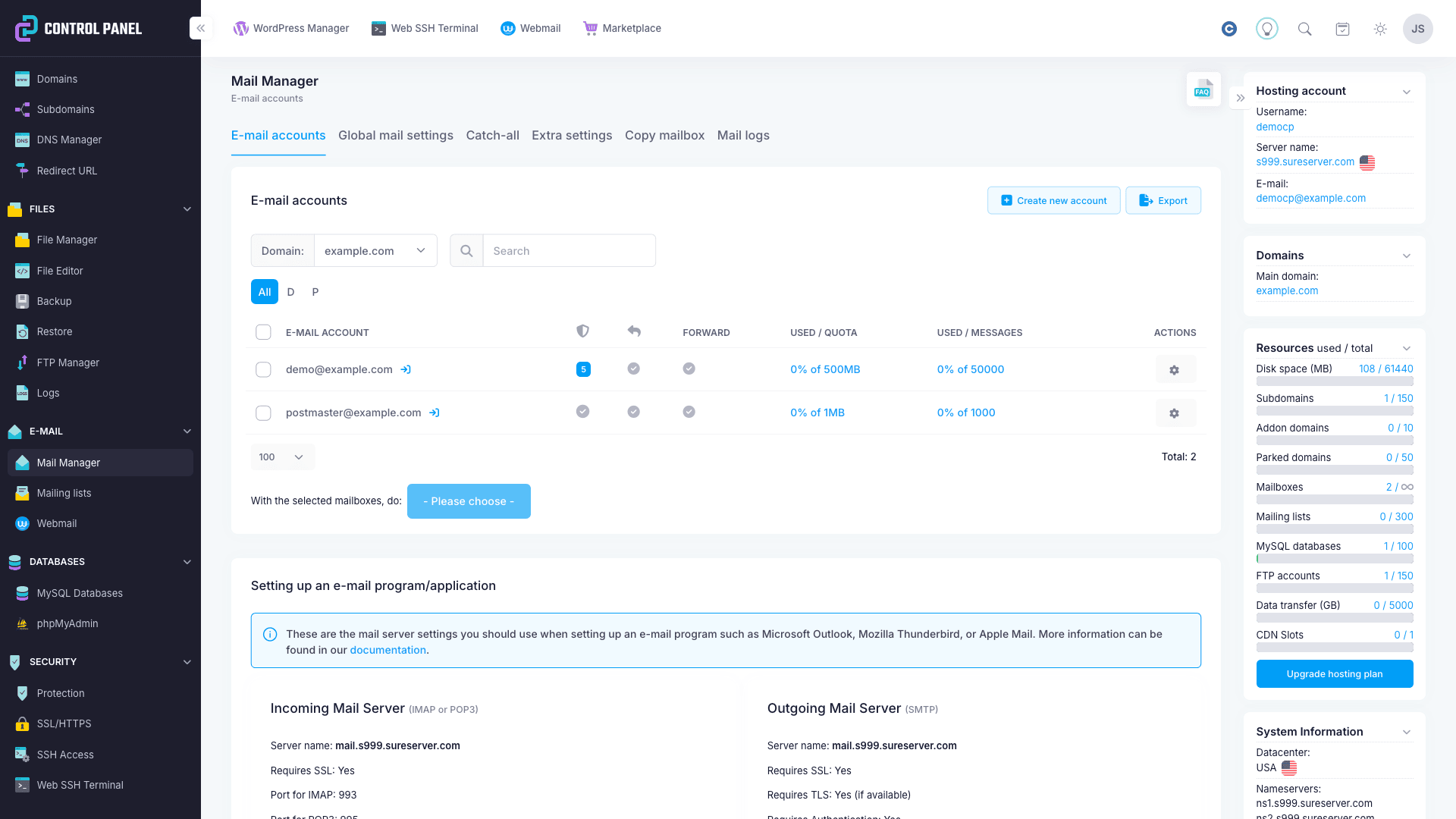Click login arrow next to postmaster@example.com
Screen dimensions: 1456x819
(x=435, y=413)
